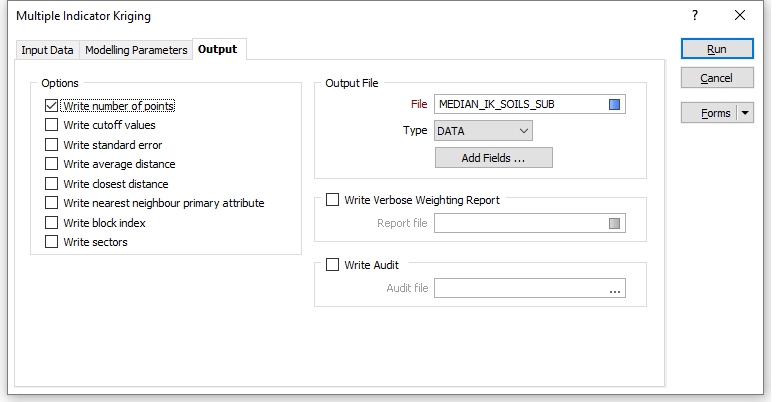Viewport: 776px width, 402px height.
Task: Click the Add Fields button
Action: pos(493,158)
